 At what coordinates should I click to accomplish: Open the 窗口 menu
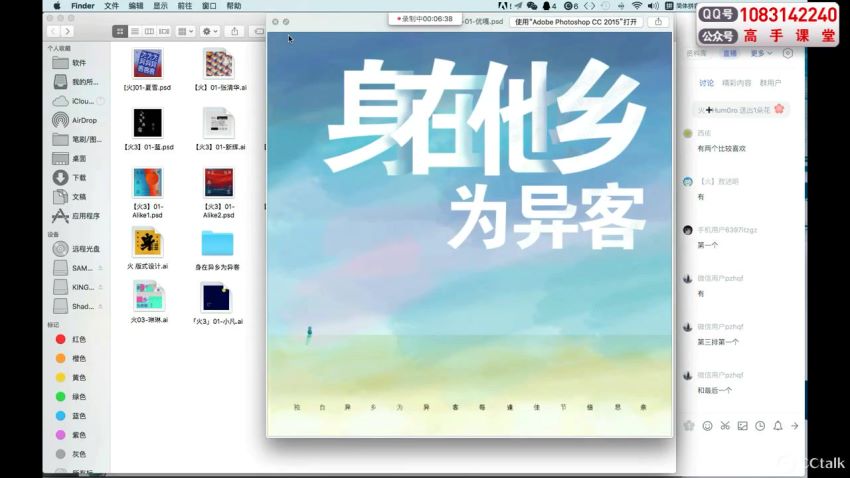[x=209, y=5]
